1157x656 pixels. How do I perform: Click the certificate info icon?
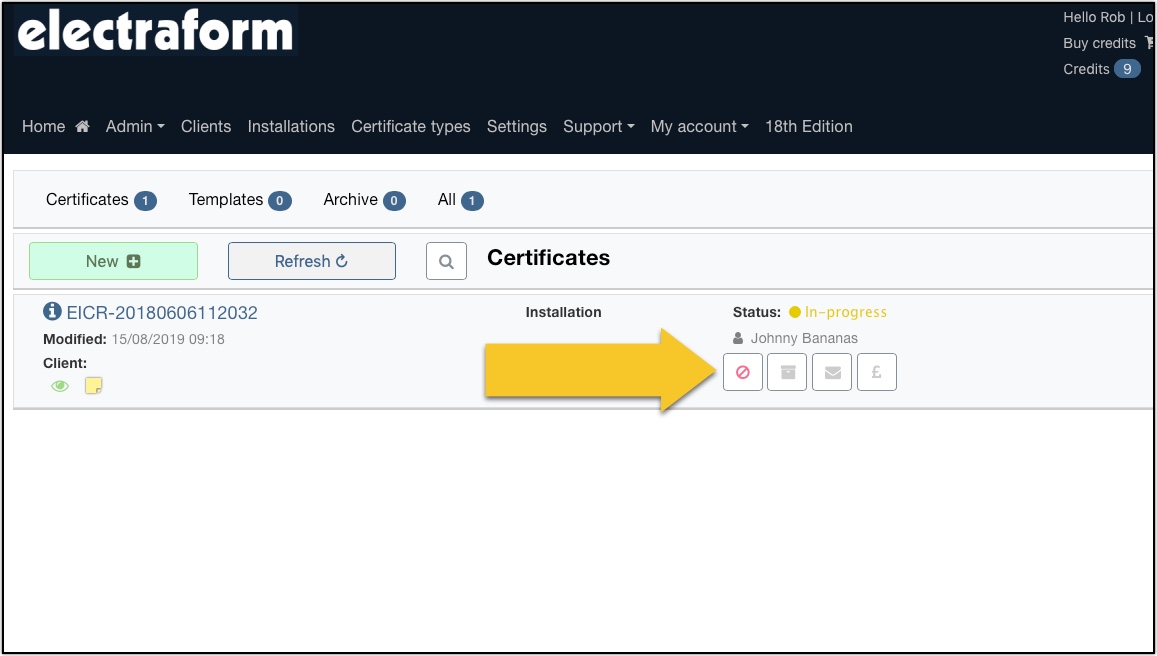click(x=52, y=311)
